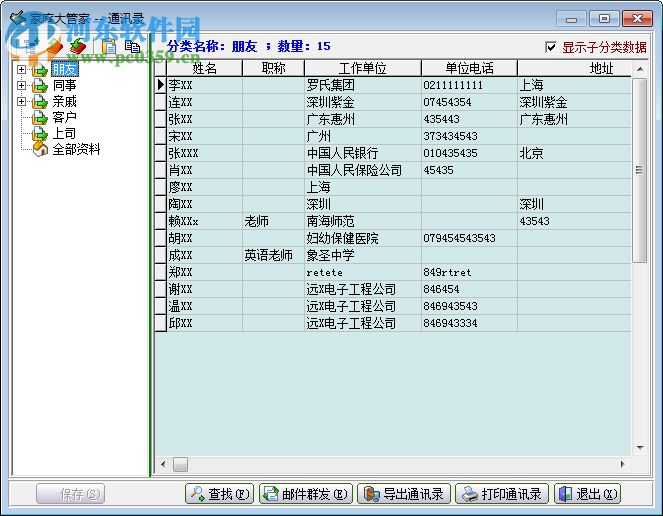
Task: Click the phone cell 079454543543
Action: [469, 238]
